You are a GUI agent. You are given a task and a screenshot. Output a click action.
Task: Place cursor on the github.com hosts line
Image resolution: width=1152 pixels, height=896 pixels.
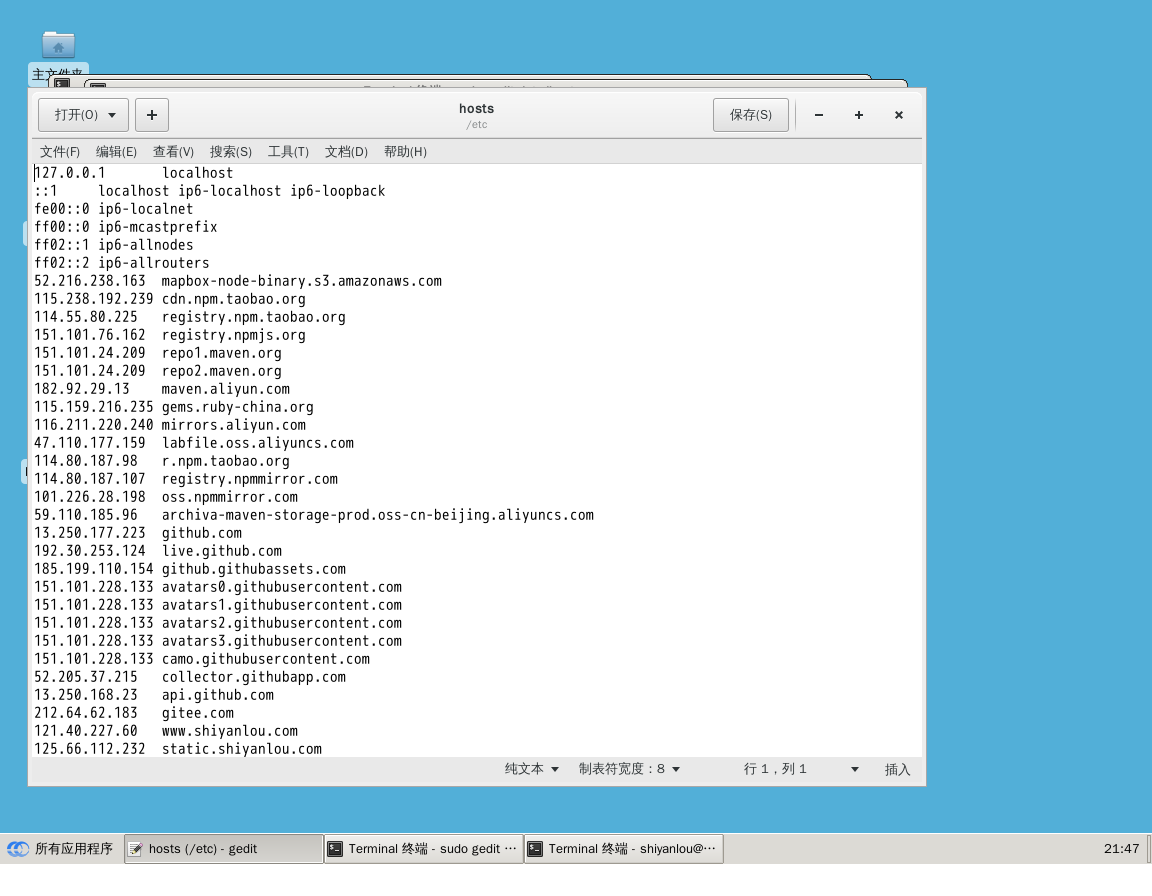[202, 533]
